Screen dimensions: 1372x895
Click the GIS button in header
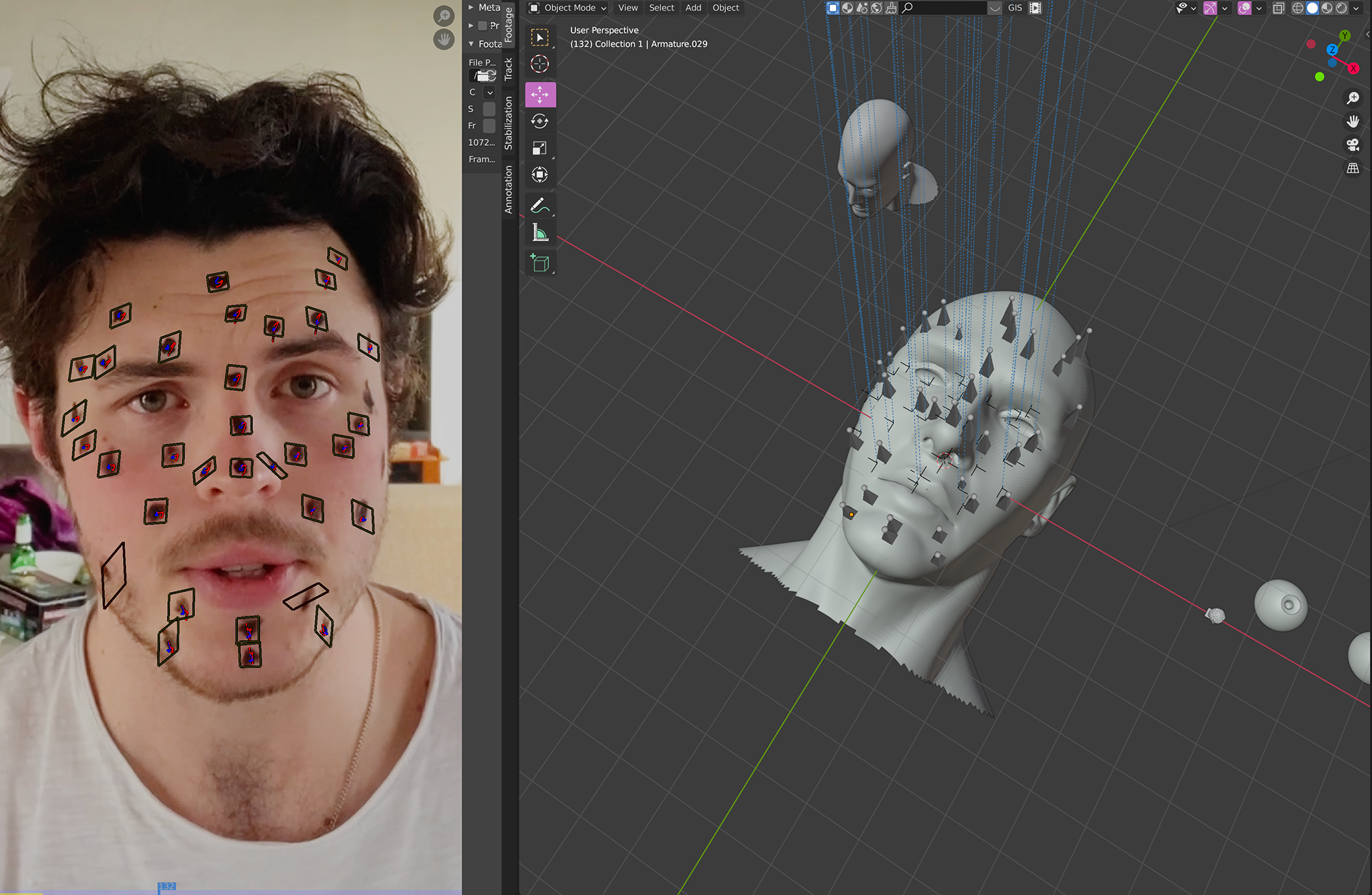click(x=1015, y=8)
